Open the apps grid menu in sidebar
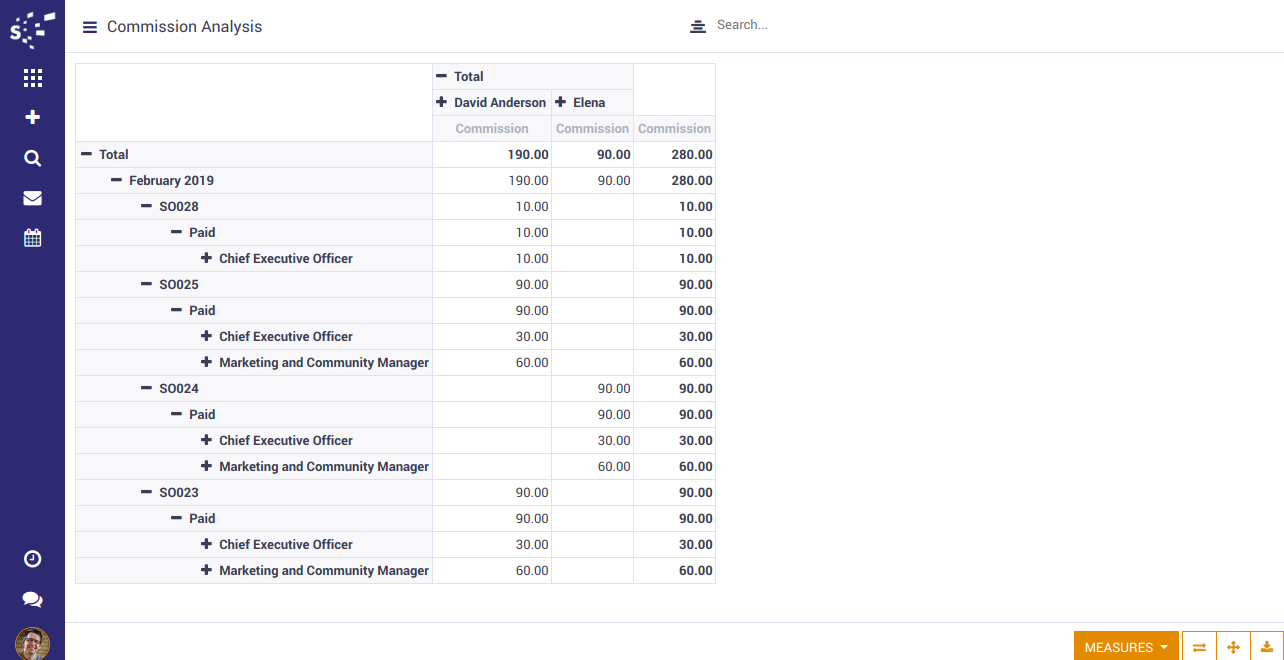This screenshot has height=660, width=1284. [32, 78]
